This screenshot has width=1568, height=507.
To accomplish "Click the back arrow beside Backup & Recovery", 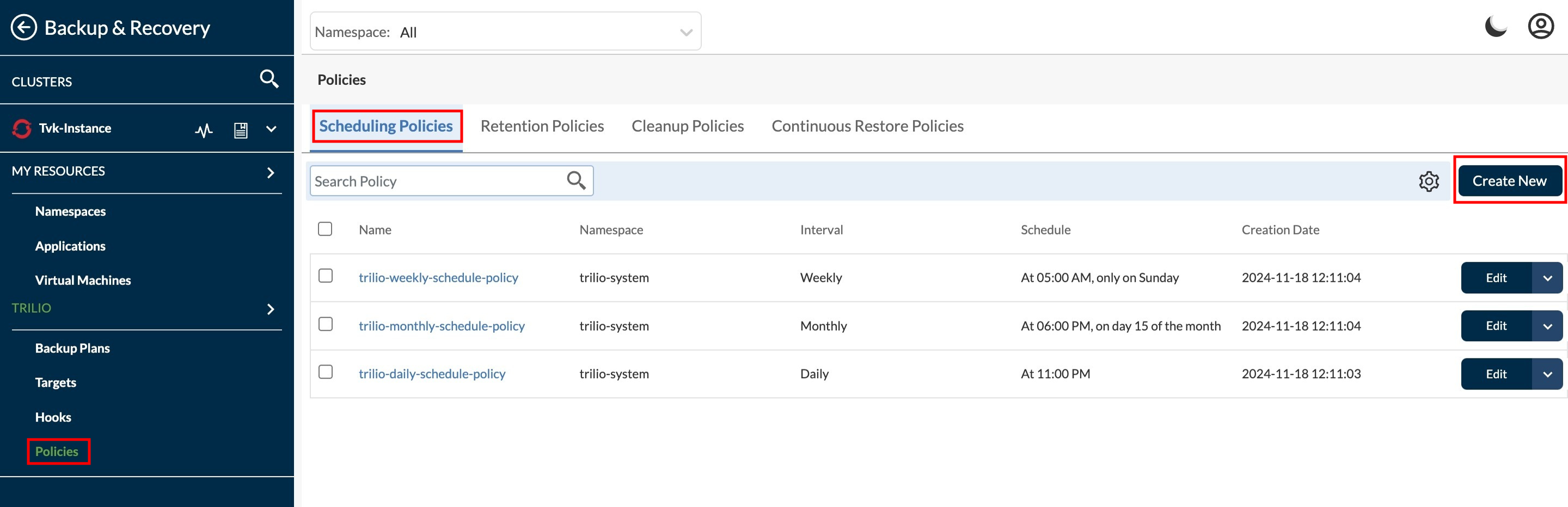I will [24, 28].
